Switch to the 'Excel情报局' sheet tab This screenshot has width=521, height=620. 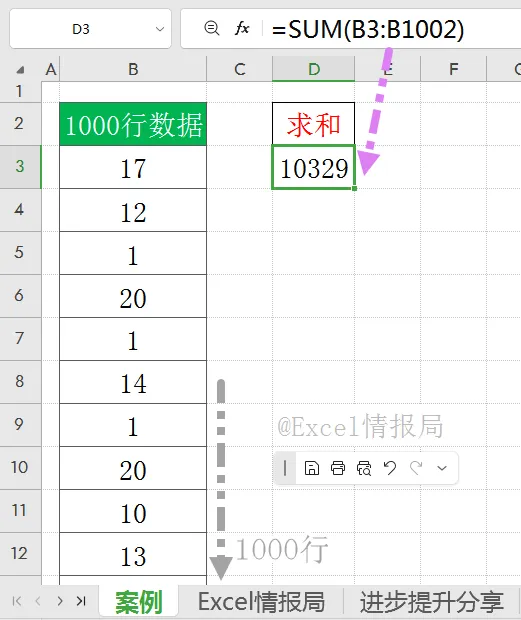261,602
